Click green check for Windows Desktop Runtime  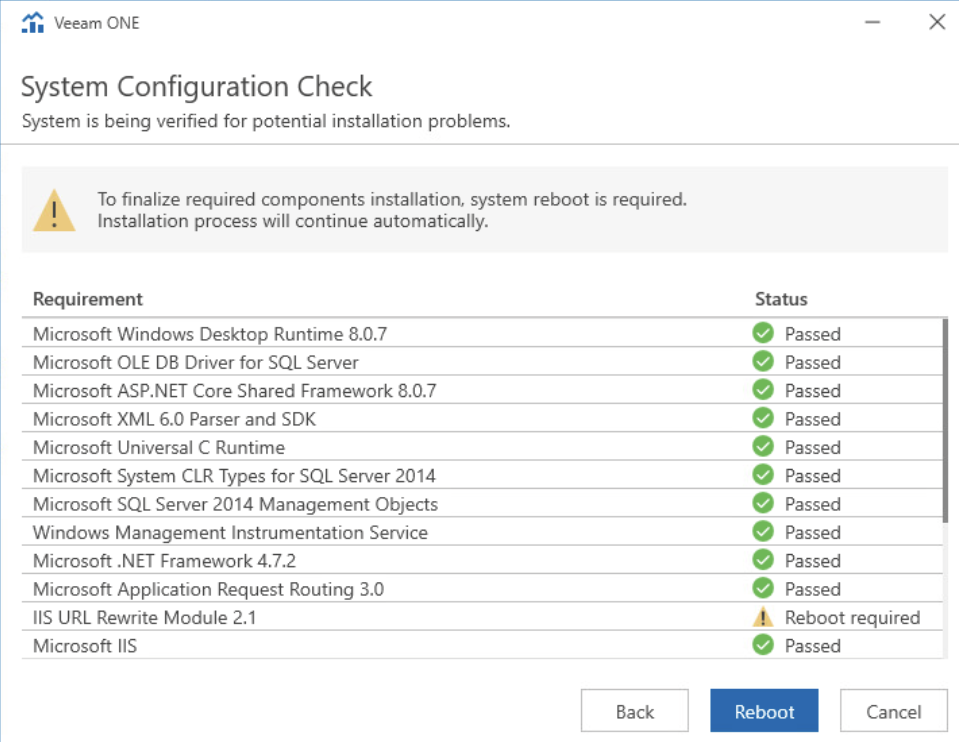[763, 333]
